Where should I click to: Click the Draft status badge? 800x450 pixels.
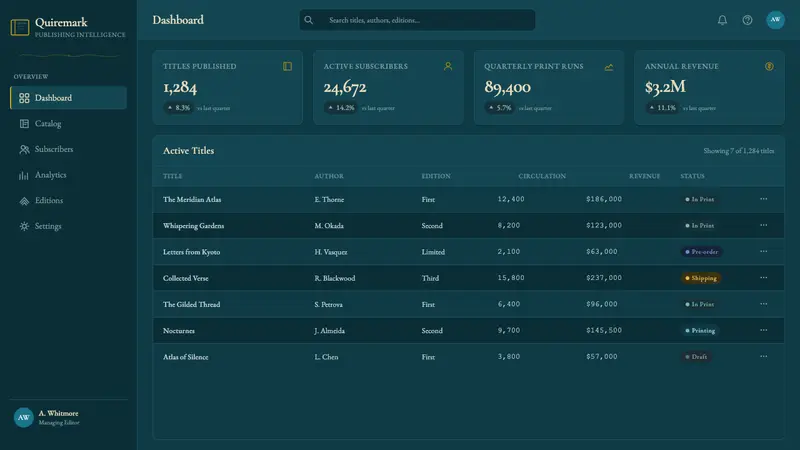click(x=696, y=357)
